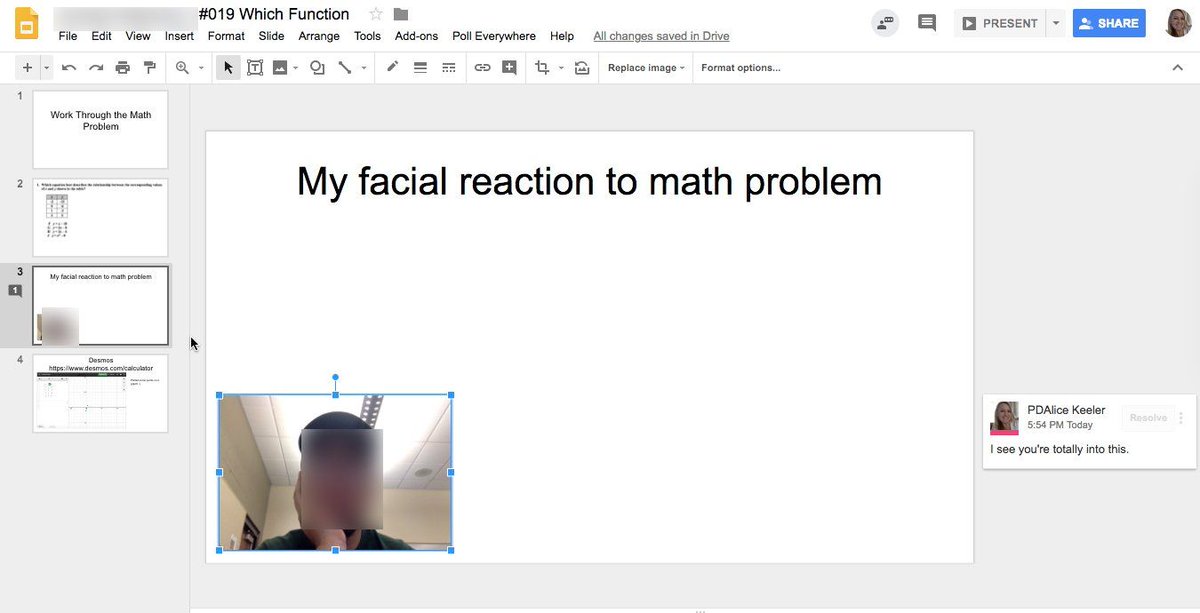The width and height of the screenshot is (1200, 613).
Task: Open the Insert menu
Action: pos(179,36)
